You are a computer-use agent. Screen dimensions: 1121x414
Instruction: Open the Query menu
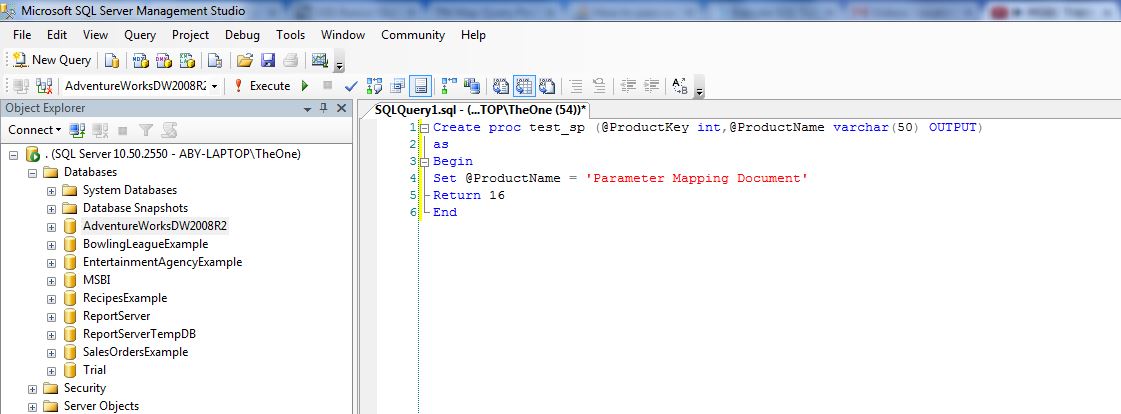pyautogui.click(x=140, y=35)
